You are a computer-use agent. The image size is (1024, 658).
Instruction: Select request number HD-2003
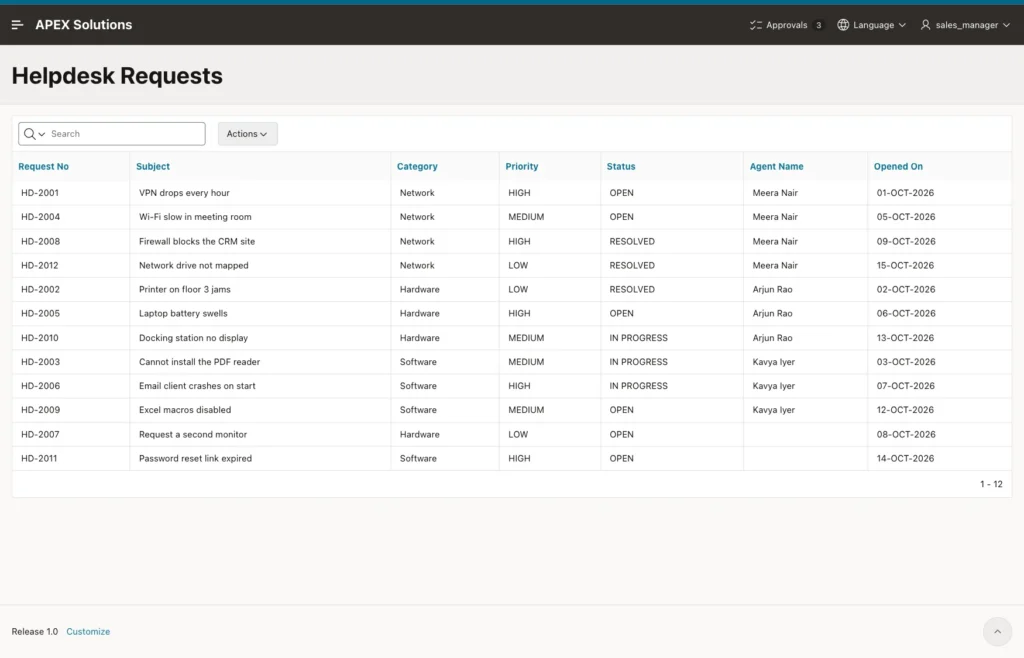pos(40,362)
